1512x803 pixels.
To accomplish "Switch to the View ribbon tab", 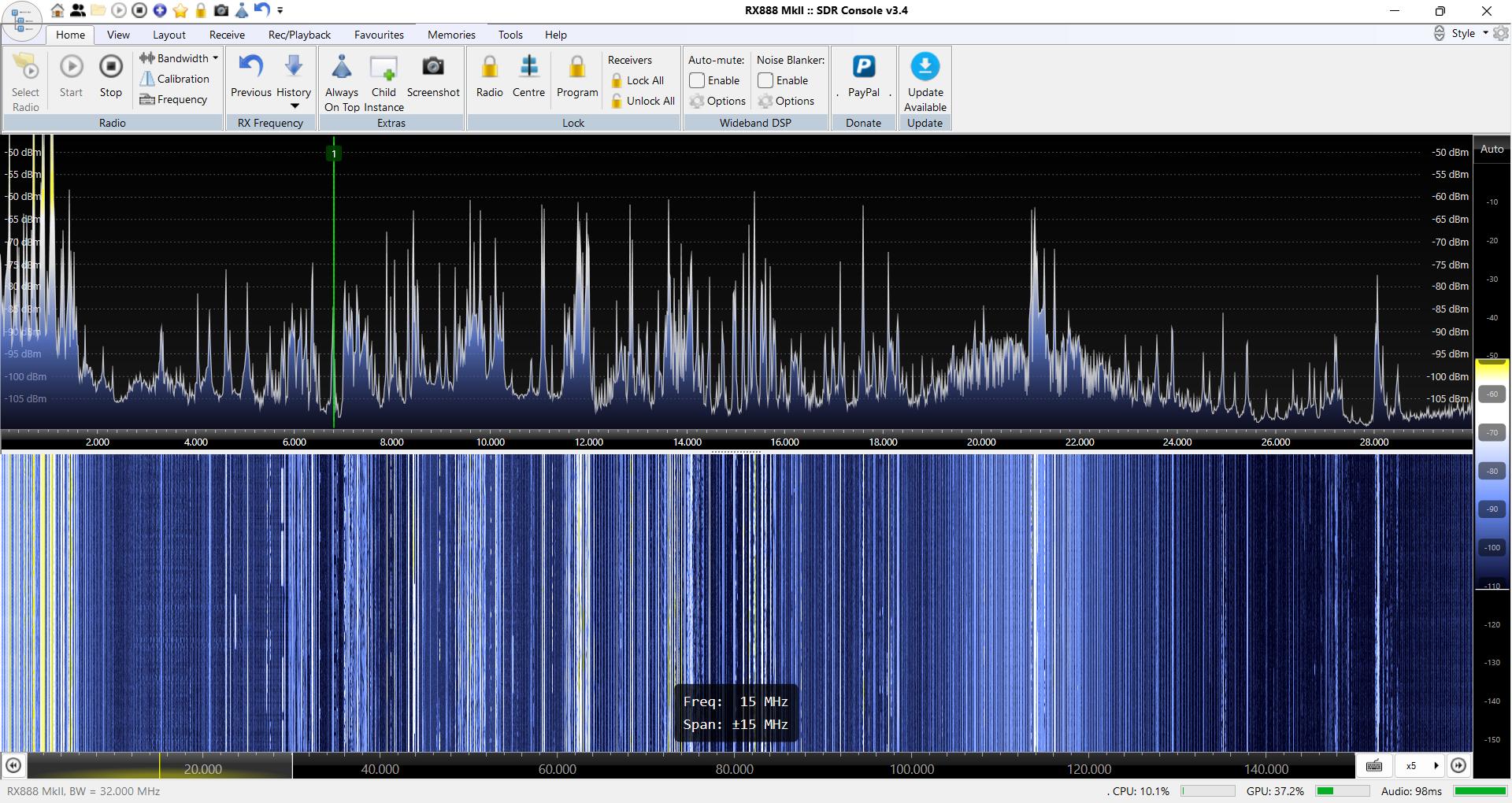I will 118,35.
